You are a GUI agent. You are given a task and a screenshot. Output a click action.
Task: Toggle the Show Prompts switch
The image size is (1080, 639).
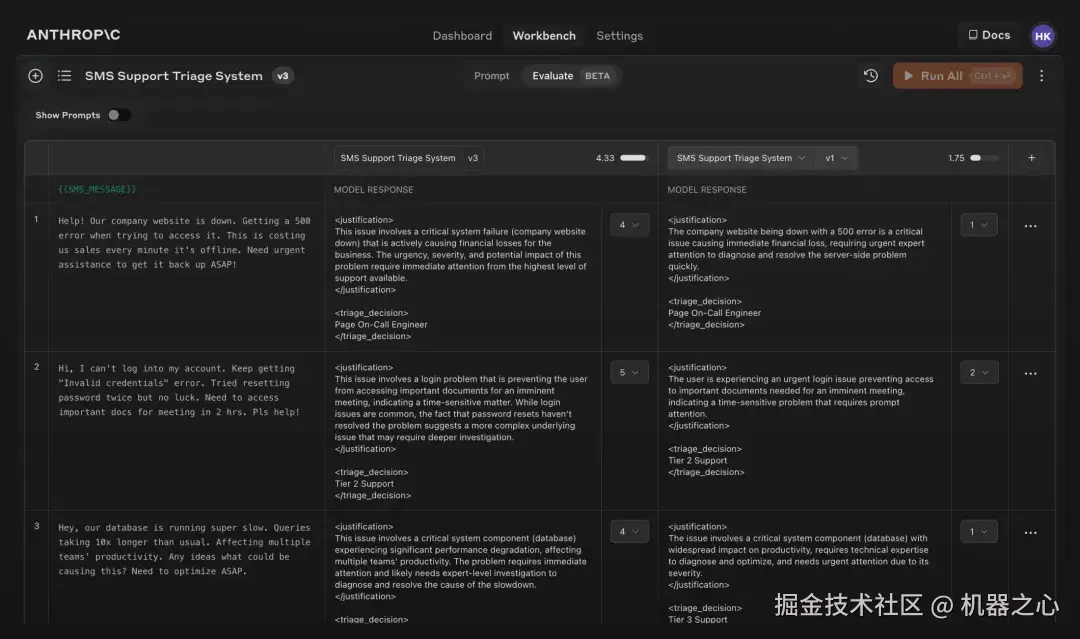coord(118,115)
